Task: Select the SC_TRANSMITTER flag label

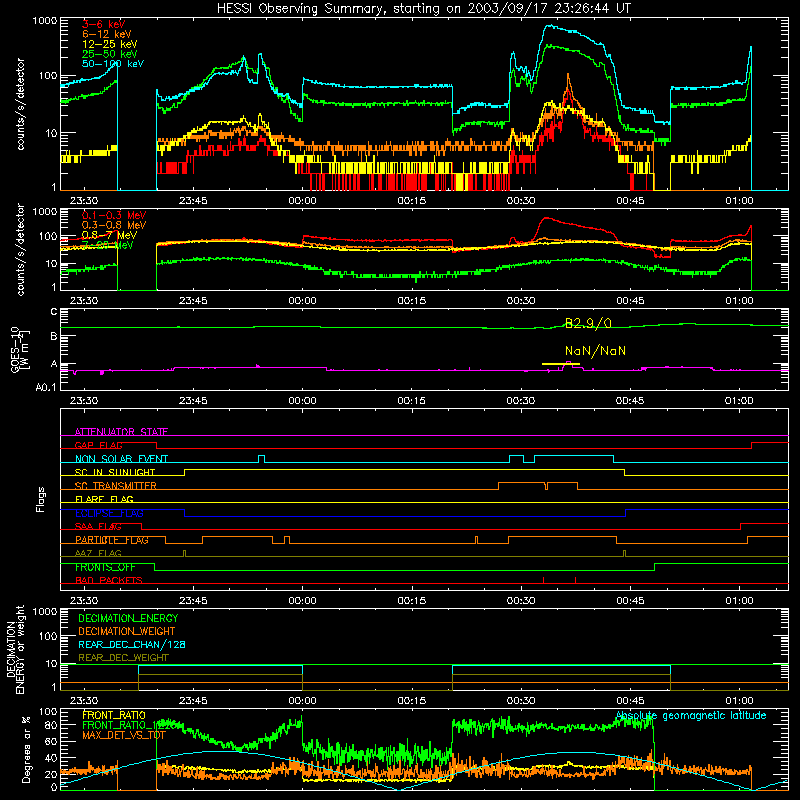Action: tap(116, 485)
